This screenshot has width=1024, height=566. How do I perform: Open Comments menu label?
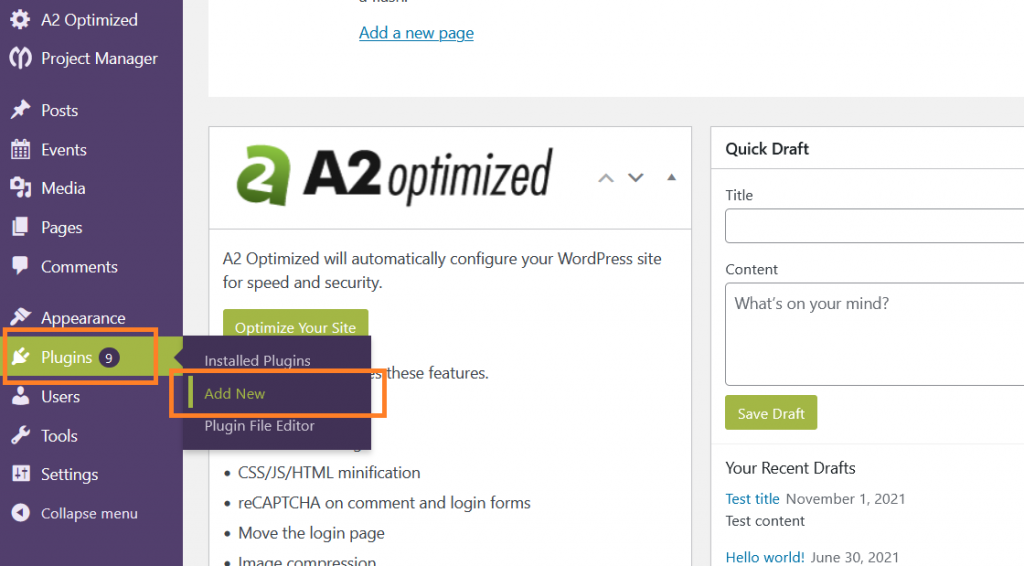(x=79, y=266)
